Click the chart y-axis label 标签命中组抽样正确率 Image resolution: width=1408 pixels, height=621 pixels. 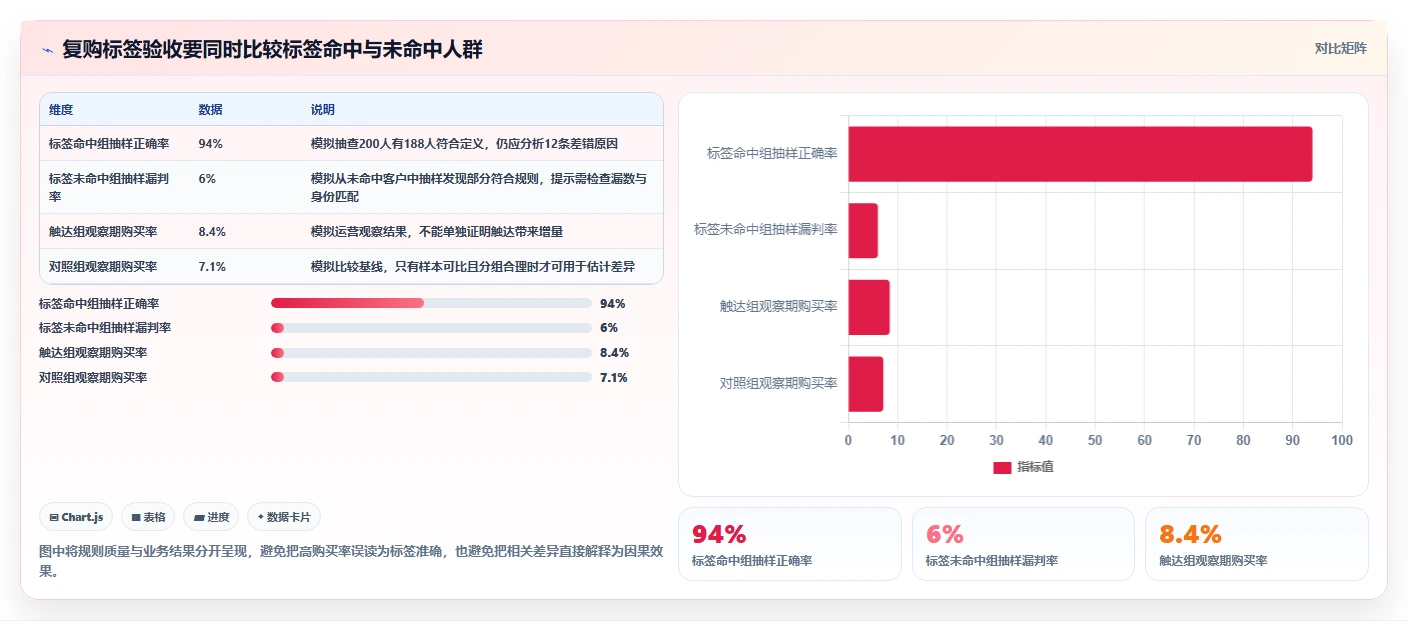[772, 153]
